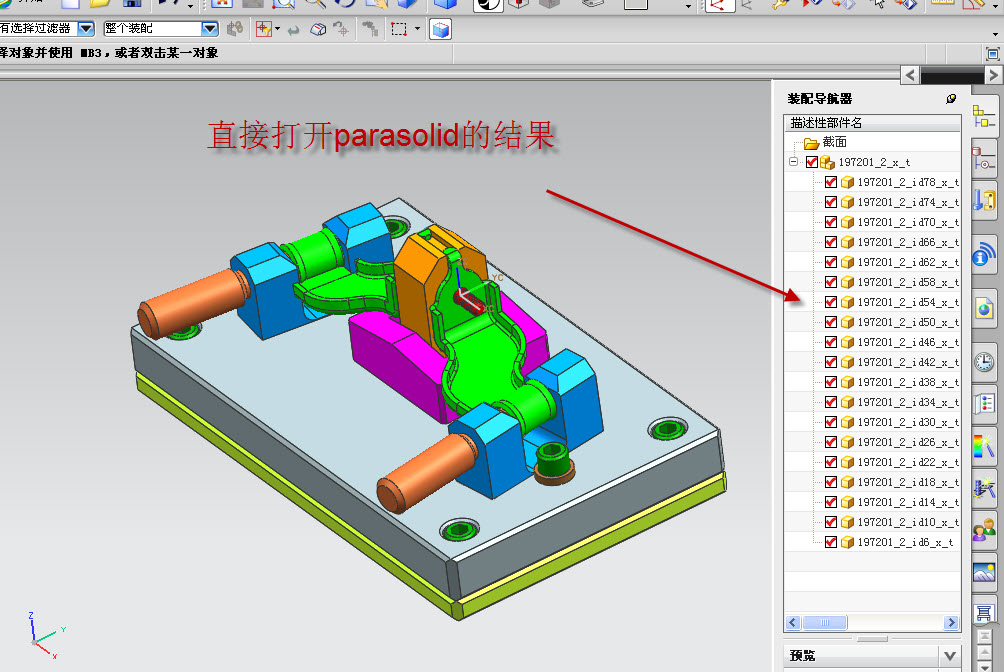Click navigator horizontal scrollbar right arrow
The width and height of the screenshot is (1004, 672).
pyautogui.click(x=951, y=623)
